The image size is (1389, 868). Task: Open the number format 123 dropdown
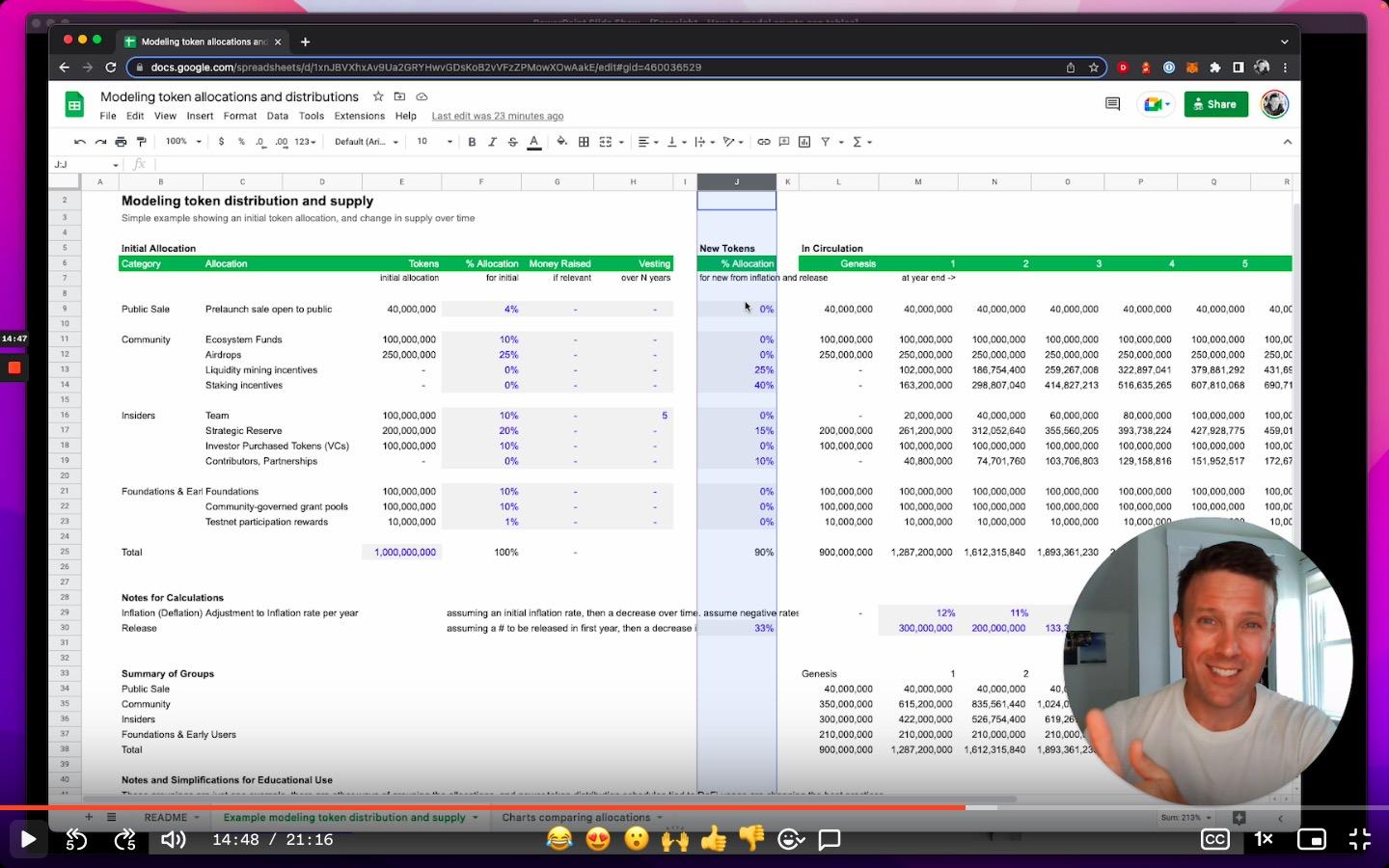(x=302, y=142)
